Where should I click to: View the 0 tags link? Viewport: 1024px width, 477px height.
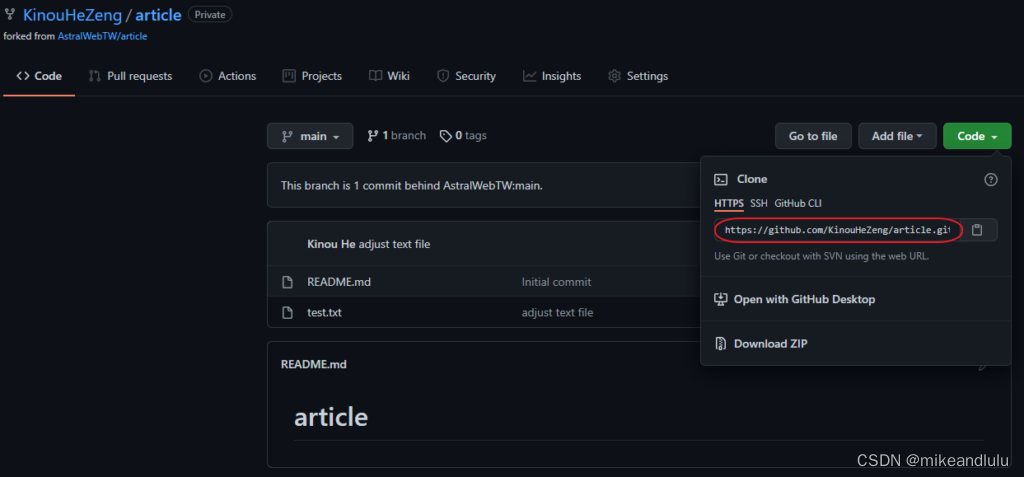[463, 136]
